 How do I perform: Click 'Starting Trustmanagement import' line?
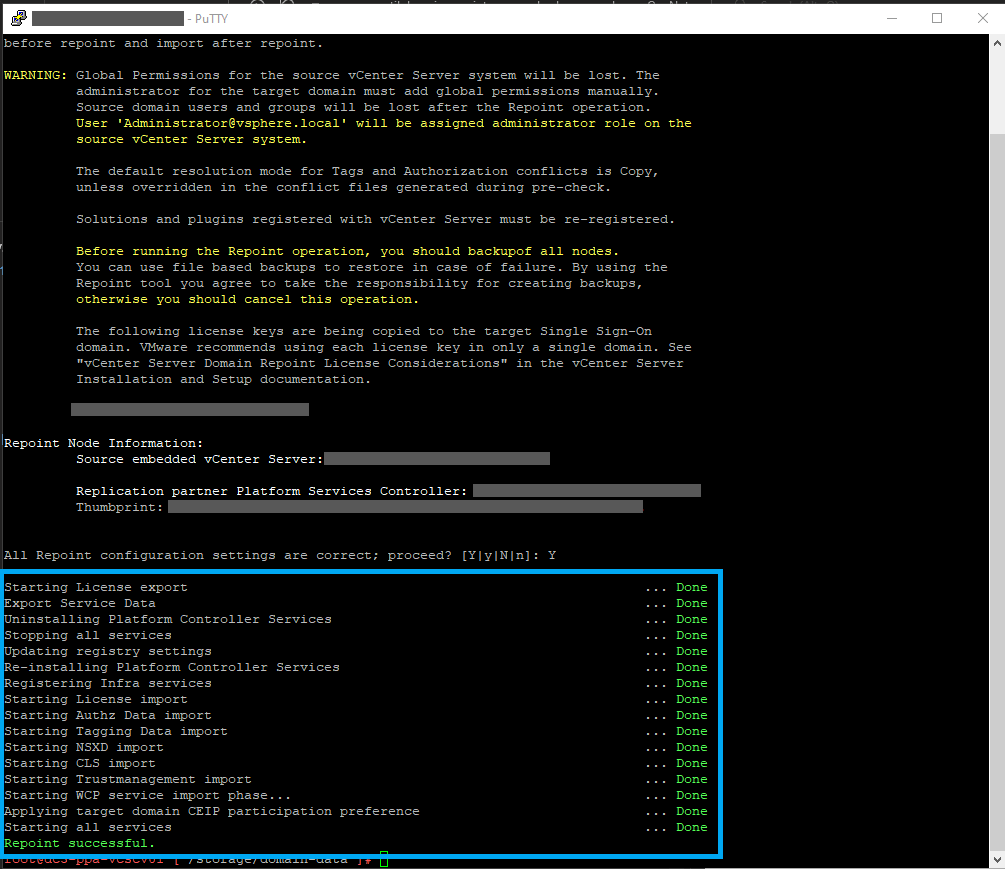[x=128, y=779]
